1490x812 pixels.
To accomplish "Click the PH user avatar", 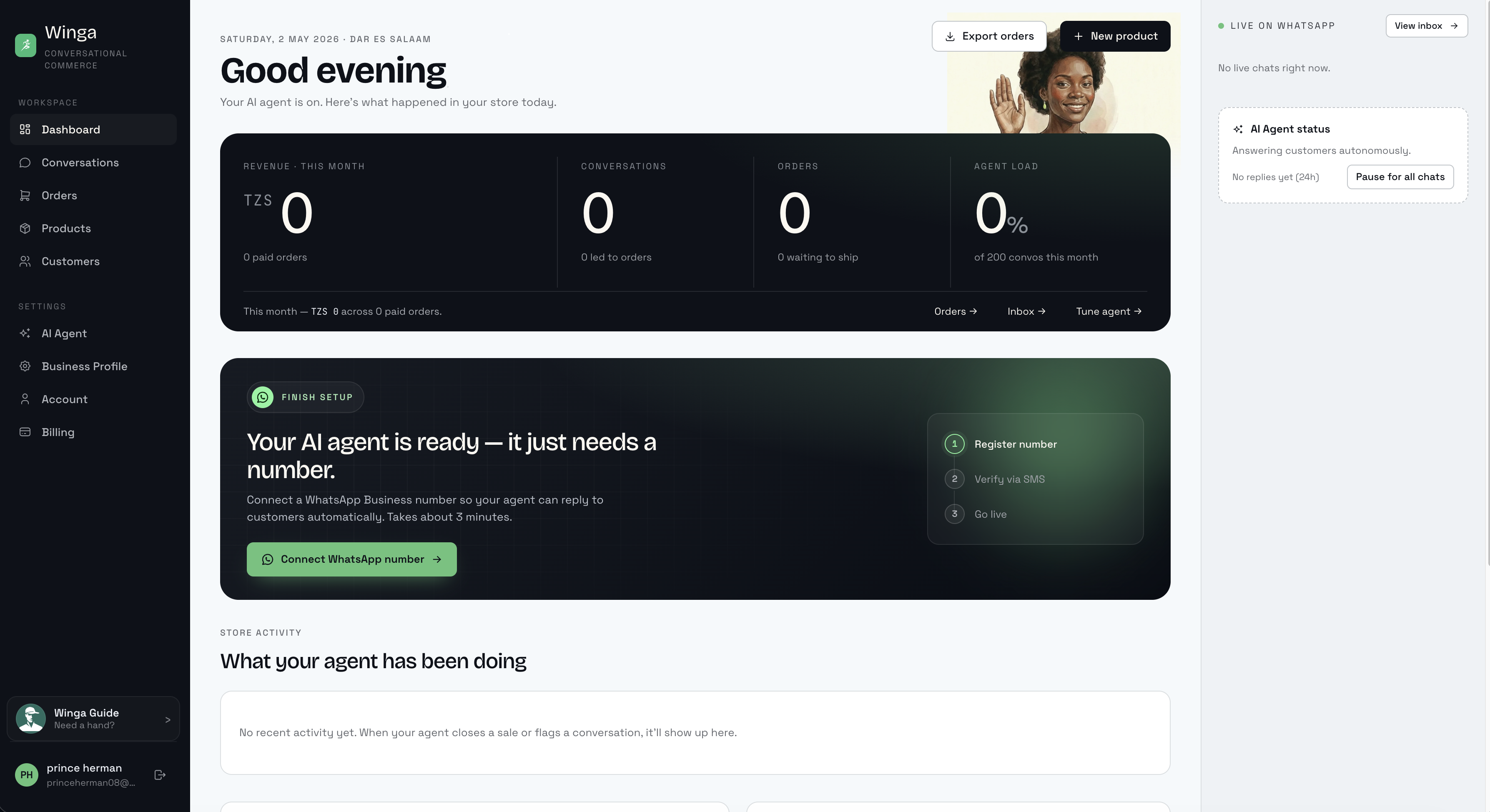I will click(27, 775).
